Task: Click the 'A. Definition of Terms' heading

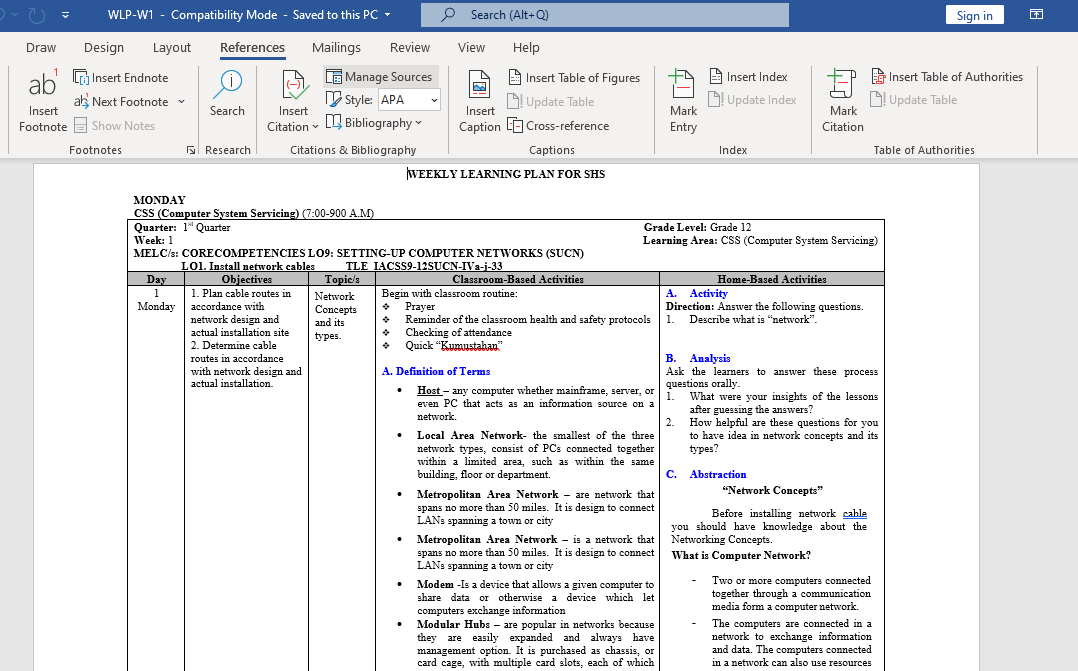Action: coord(436,371)
